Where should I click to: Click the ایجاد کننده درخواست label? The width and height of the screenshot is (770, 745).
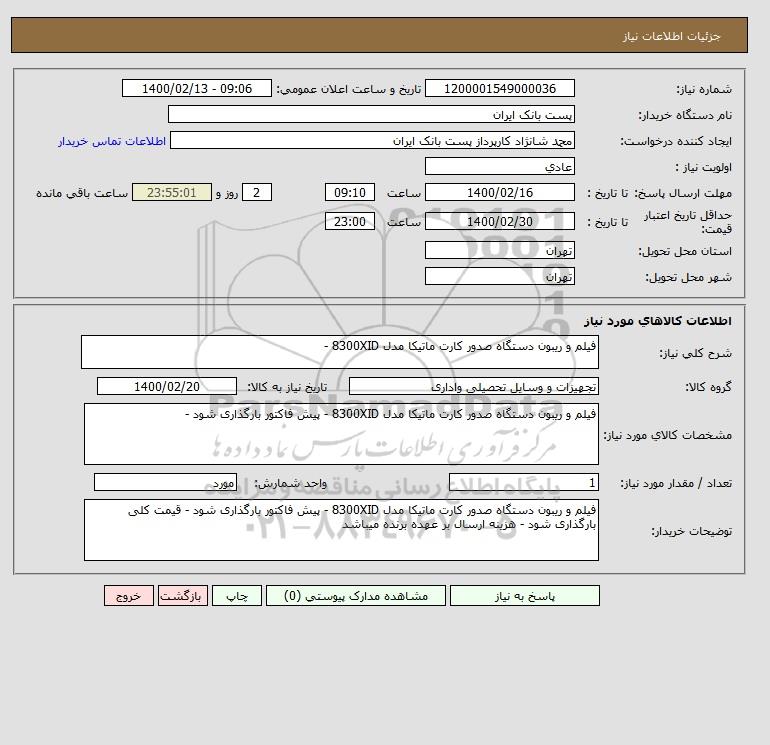[x=676, y=141]
